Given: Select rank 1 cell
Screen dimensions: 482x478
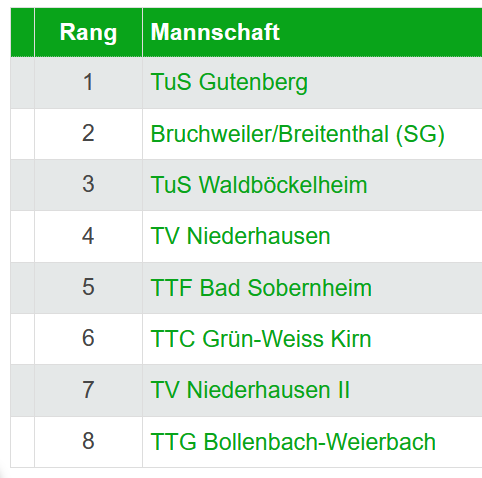Looking at the screenshot, I should 88,83.
